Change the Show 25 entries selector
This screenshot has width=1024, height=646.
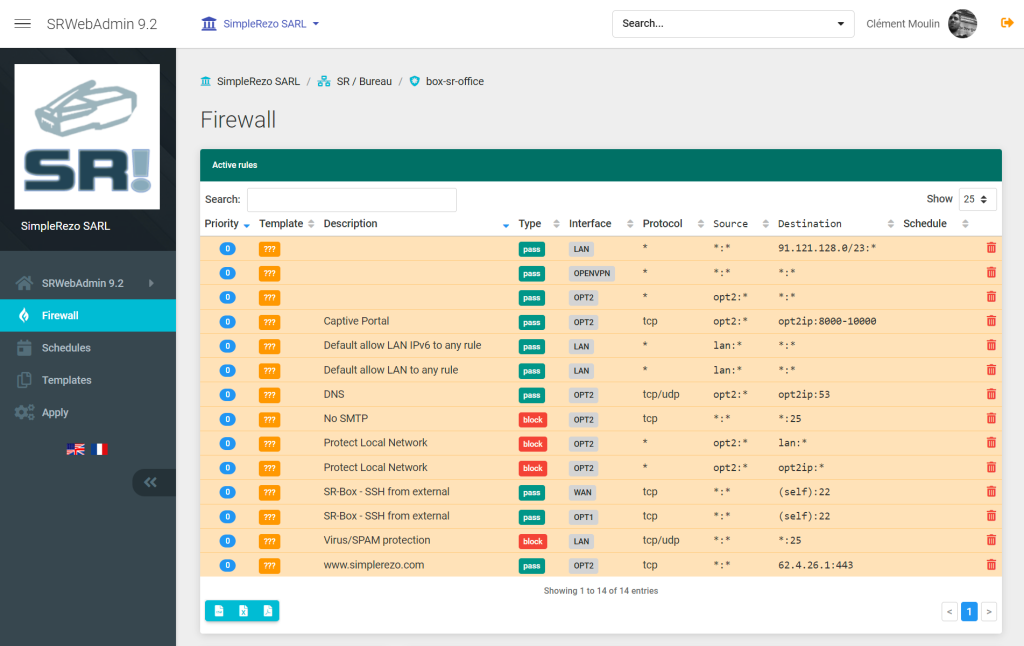977,199
